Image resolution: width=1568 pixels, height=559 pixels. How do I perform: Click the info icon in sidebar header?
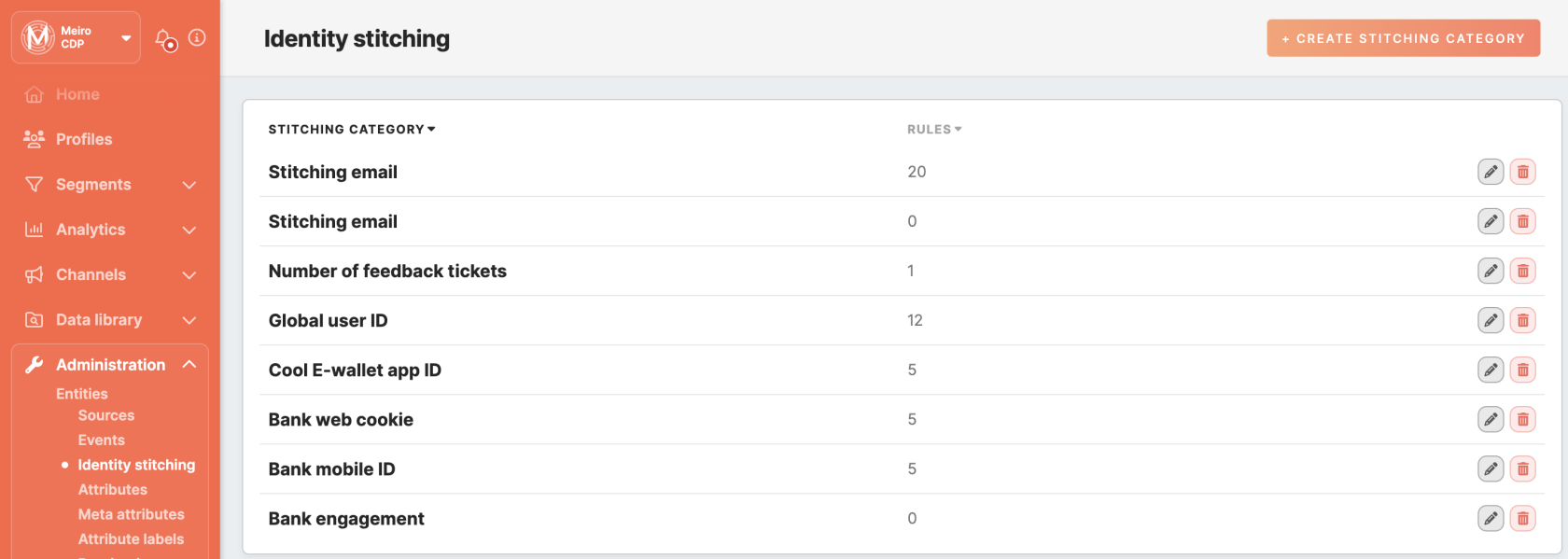point(197,37)
